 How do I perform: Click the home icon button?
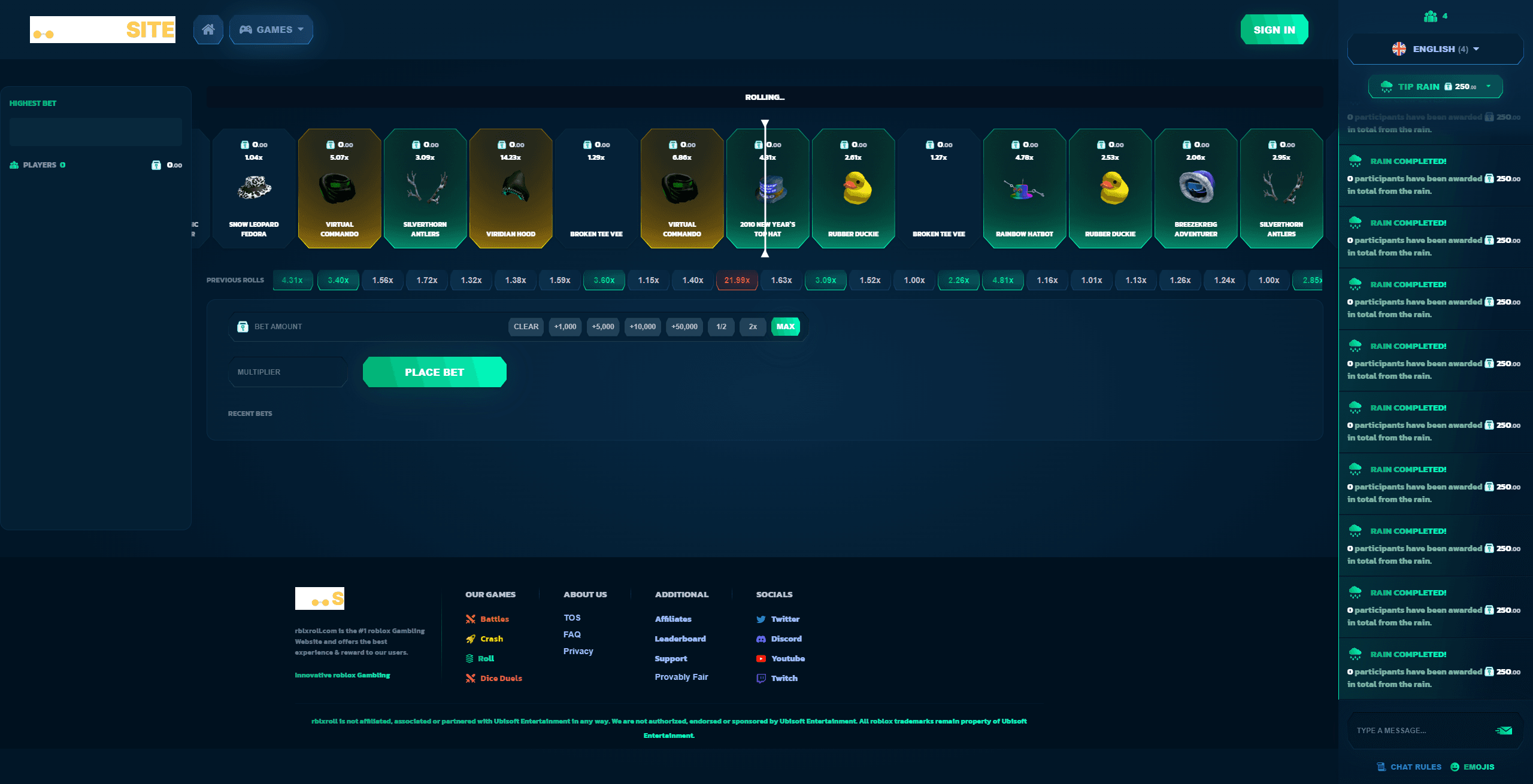pyautogui.click(x=208, y=29)
